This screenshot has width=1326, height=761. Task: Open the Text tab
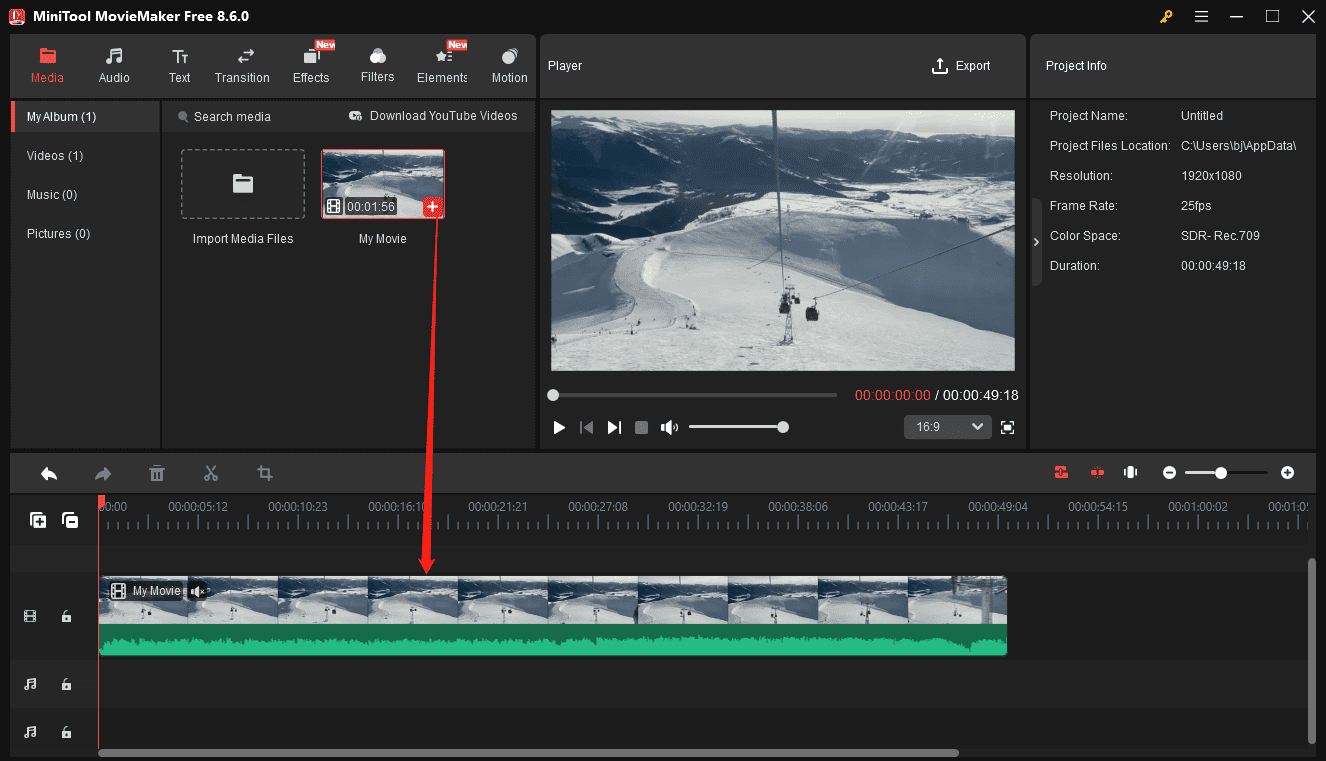pos(179,65)
